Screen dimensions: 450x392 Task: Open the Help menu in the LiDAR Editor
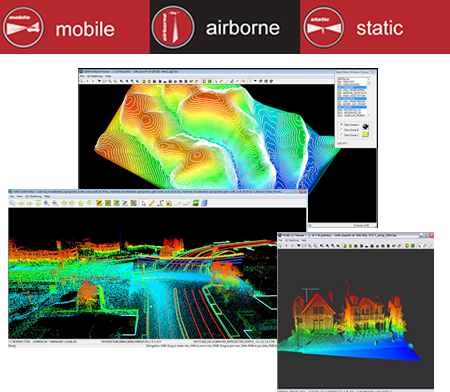click(47, 196)
